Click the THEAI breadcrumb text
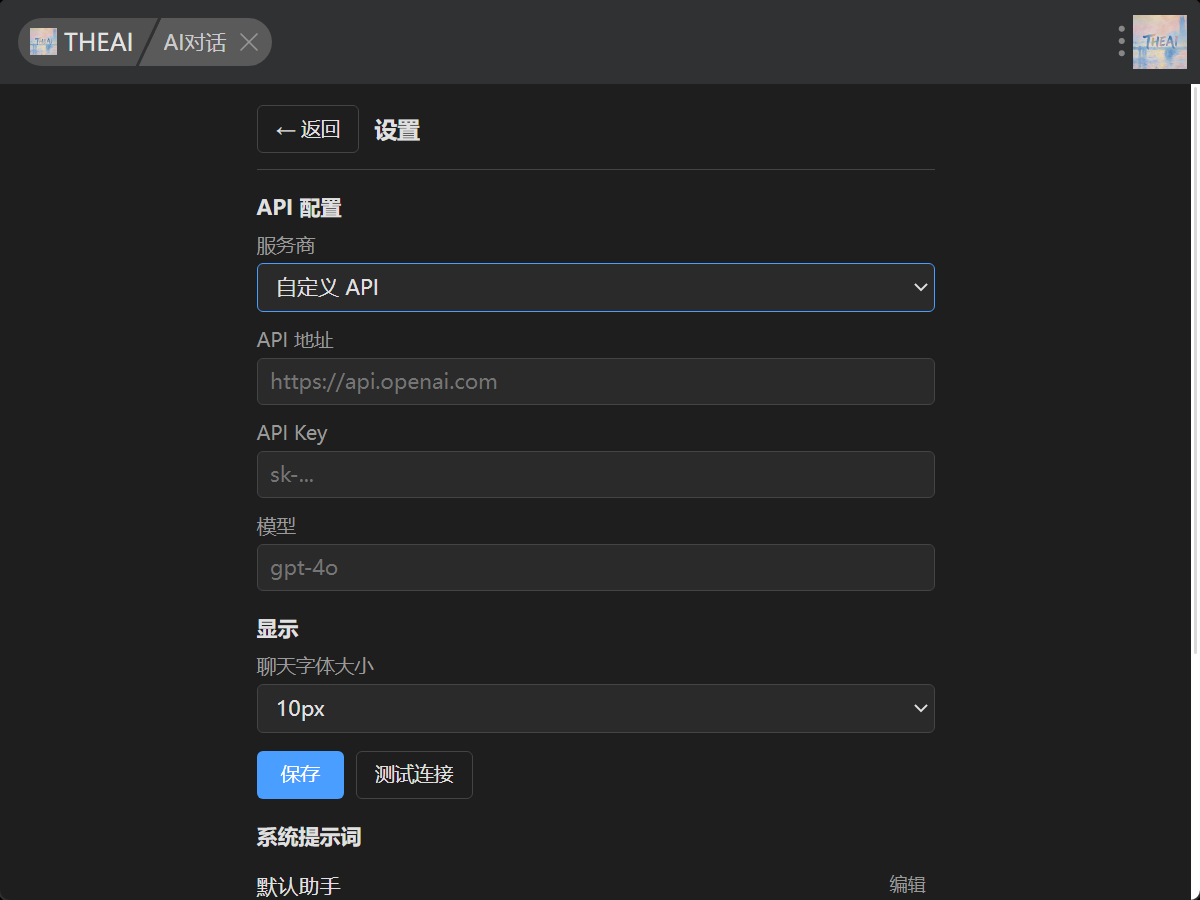Screen dimensions: 1200x900 pos(98,42)
